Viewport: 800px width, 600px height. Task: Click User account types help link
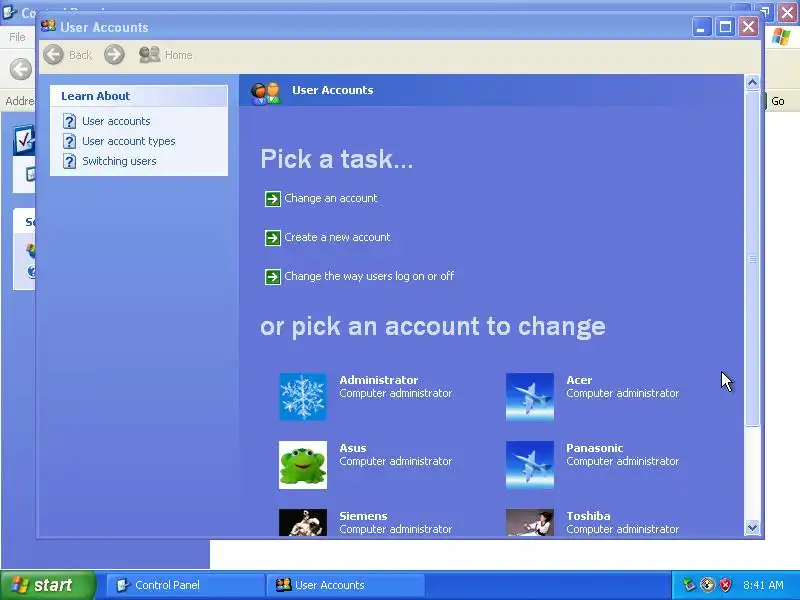129,141
